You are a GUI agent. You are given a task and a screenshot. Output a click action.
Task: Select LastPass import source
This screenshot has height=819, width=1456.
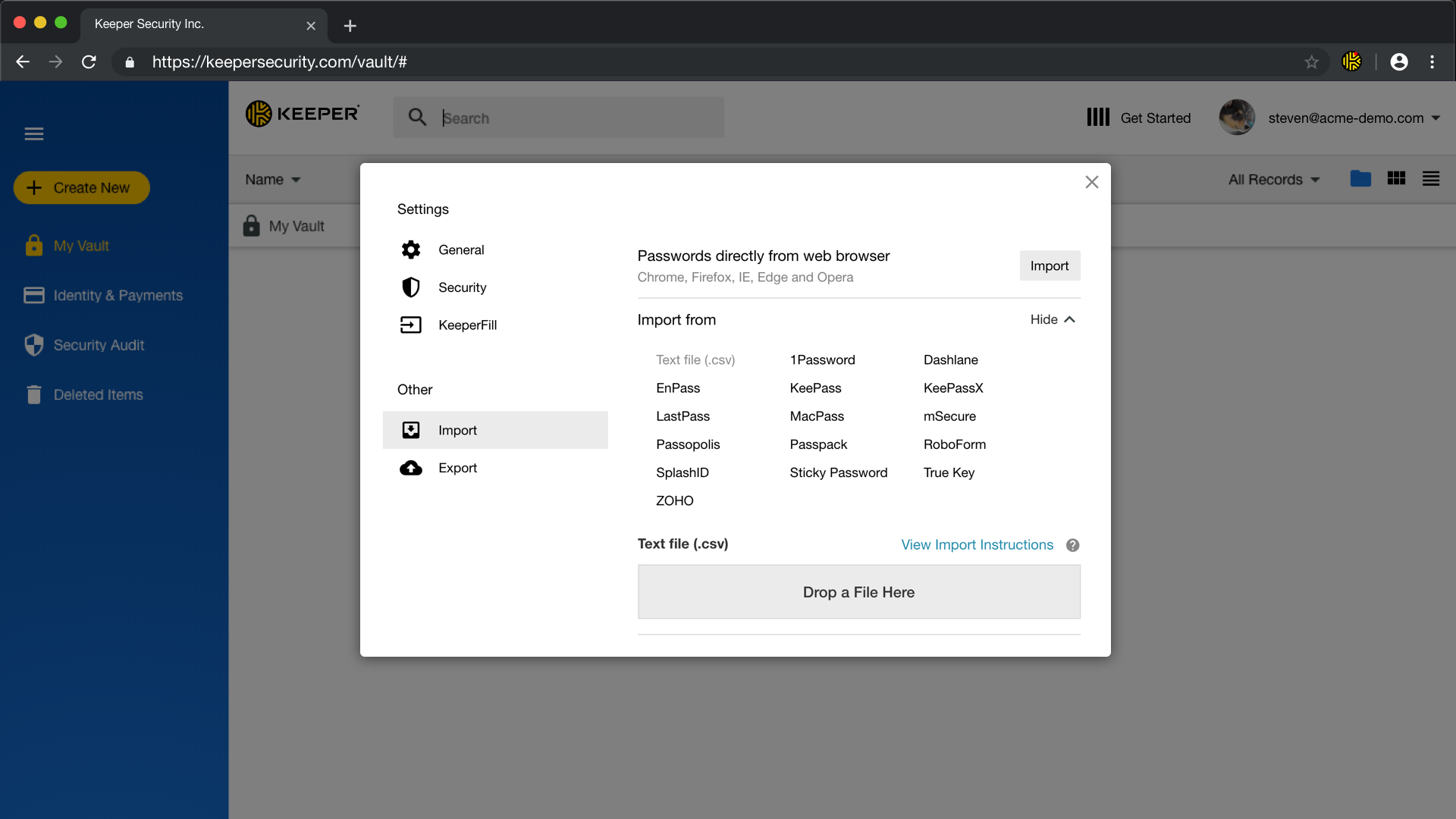682,416
